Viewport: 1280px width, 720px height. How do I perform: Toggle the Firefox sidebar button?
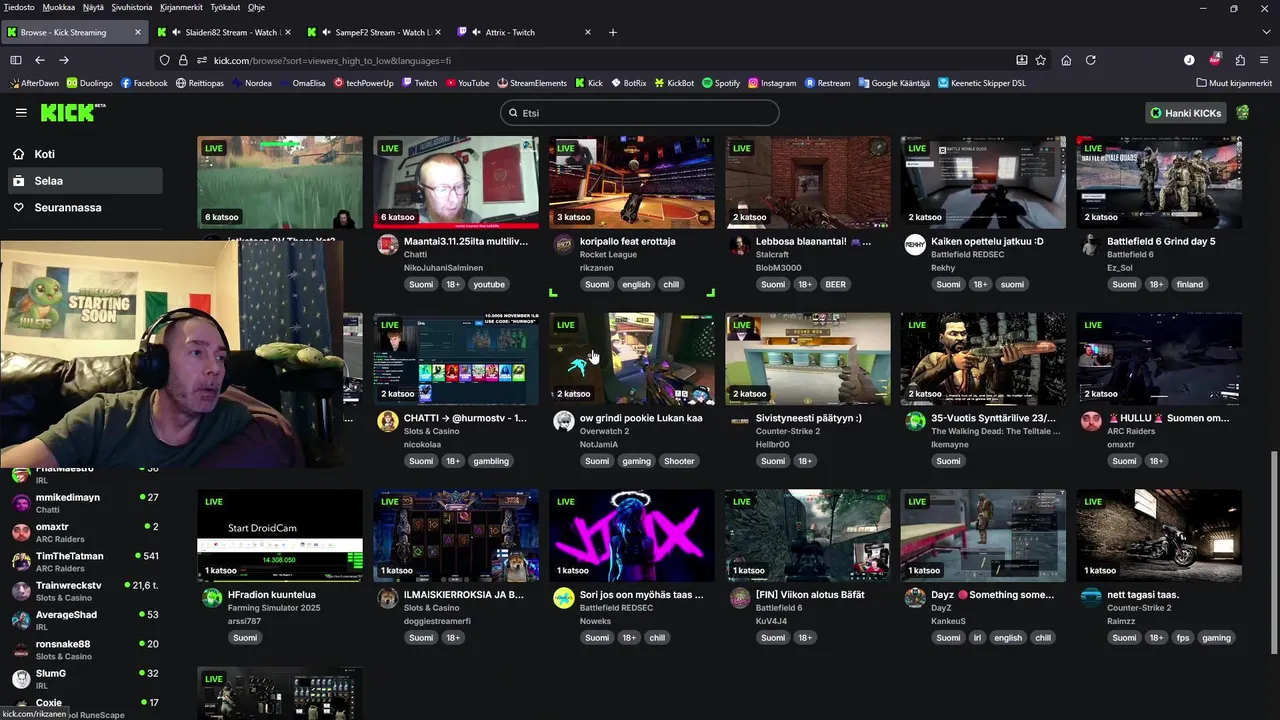[x=16, y=60]
